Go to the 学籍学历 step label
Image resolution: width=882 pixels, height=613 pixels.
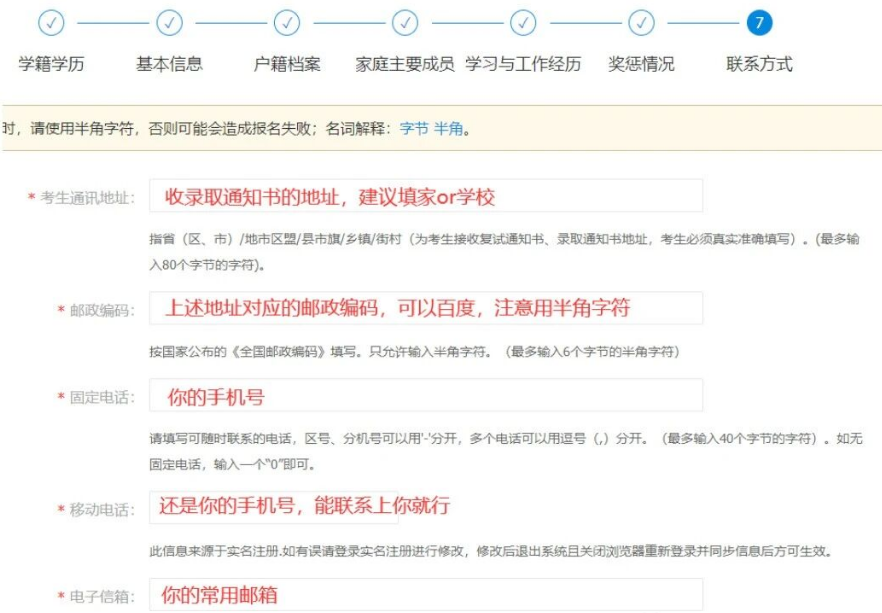[x=51, y=64]
